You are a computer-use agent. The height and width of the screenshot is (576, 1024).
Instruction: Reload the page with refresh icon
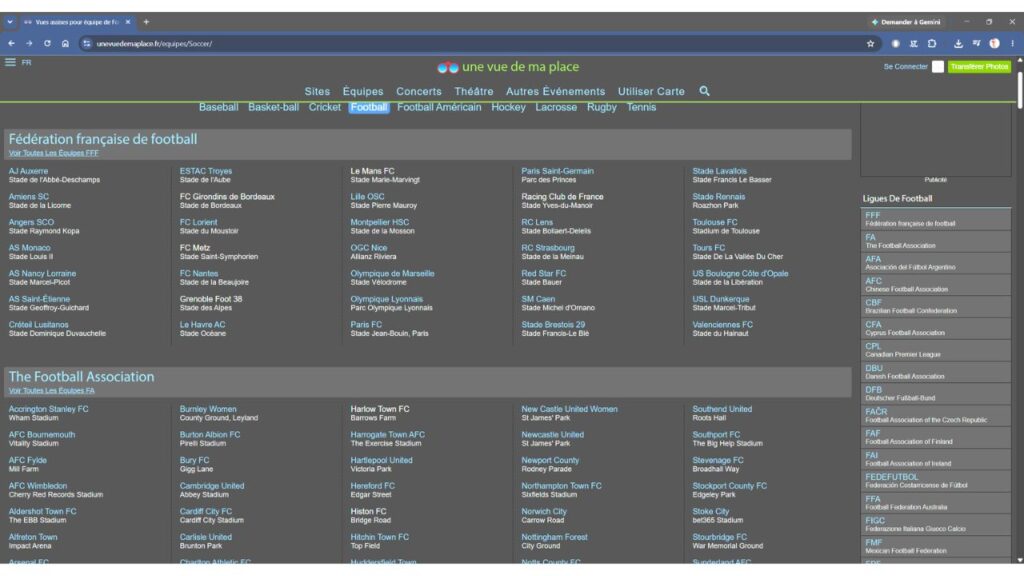point(47,44)
